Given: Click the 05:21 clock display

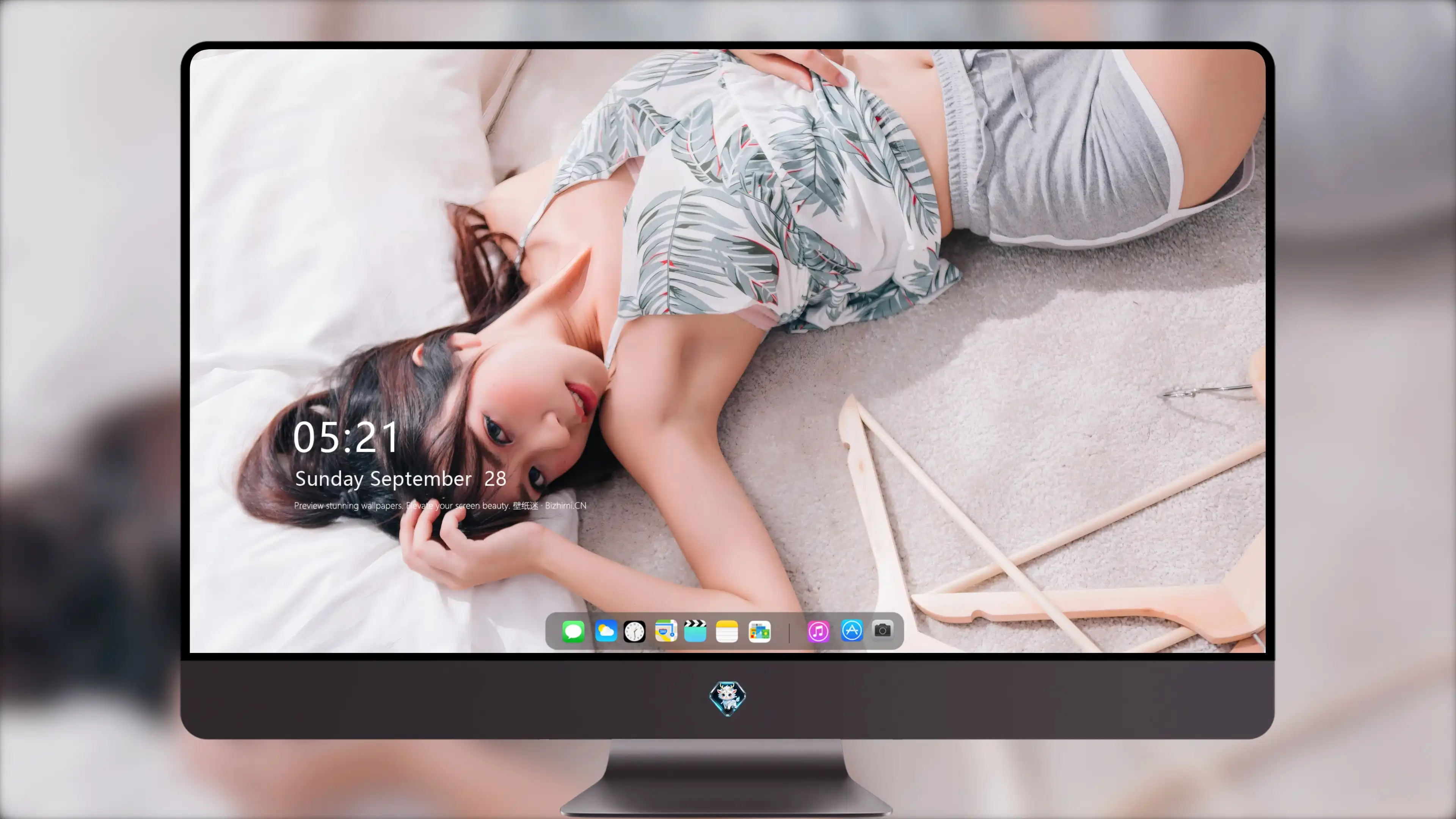Looking at the screenshot, I should pyautogui.click(x=346, y=437).
